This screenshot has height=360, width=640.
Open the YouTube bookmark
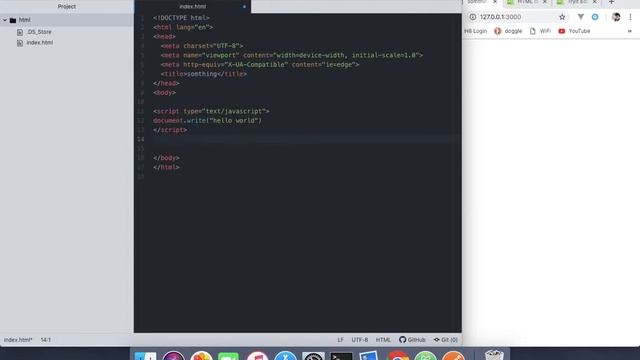[x=574, y=31]
